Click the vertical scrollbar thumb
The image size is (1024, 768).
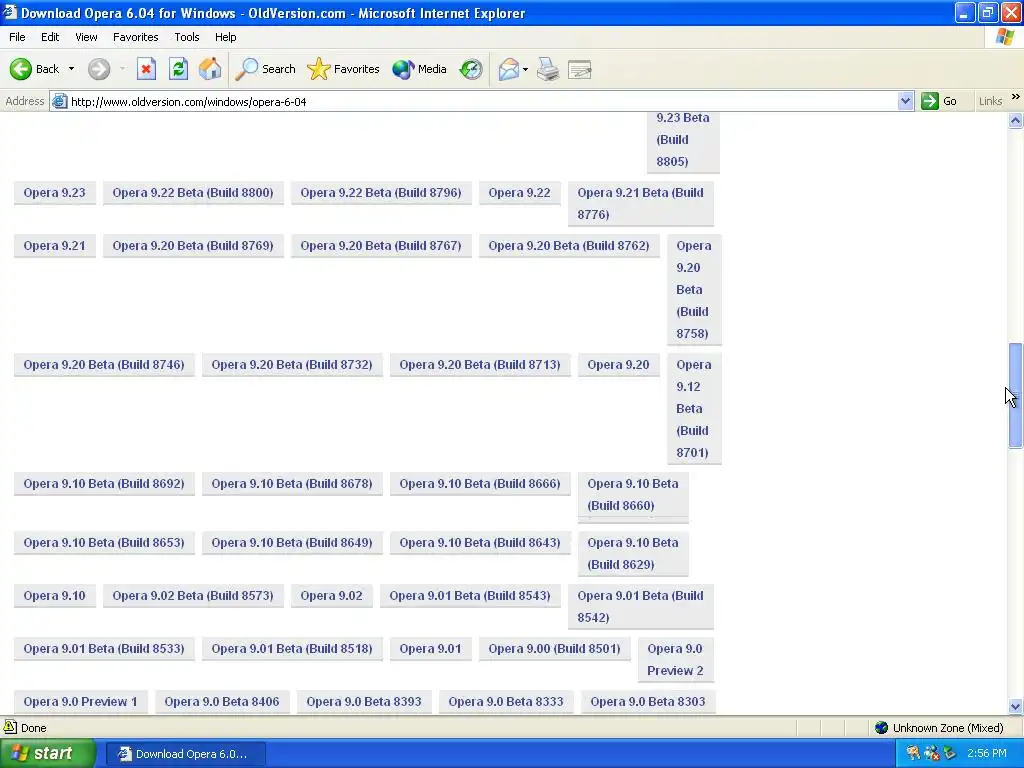tap(1016, 395)
